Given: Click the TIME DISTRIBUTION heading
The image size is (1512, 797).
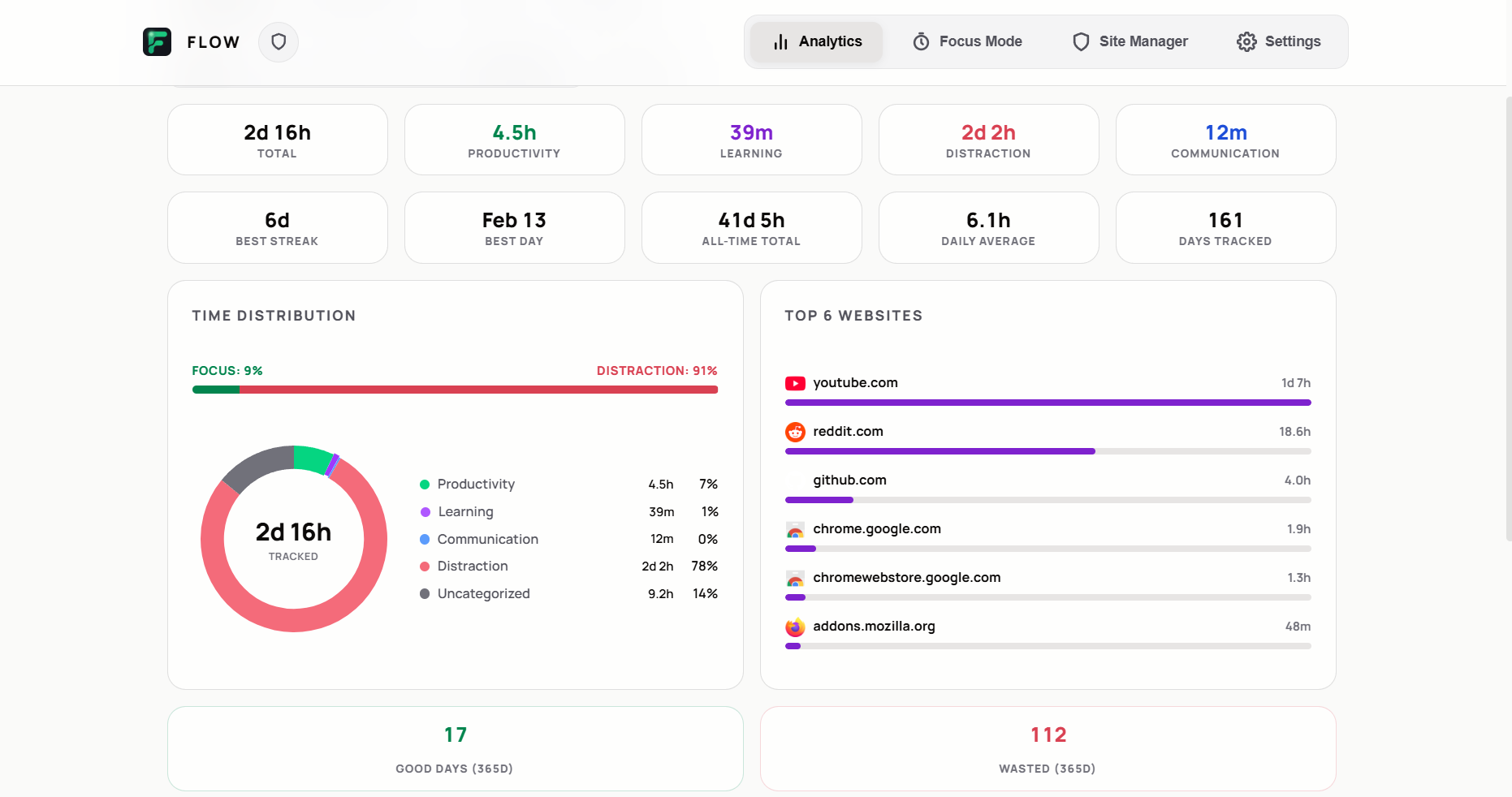Looking at the screenshot, I should tap(274, 316).
